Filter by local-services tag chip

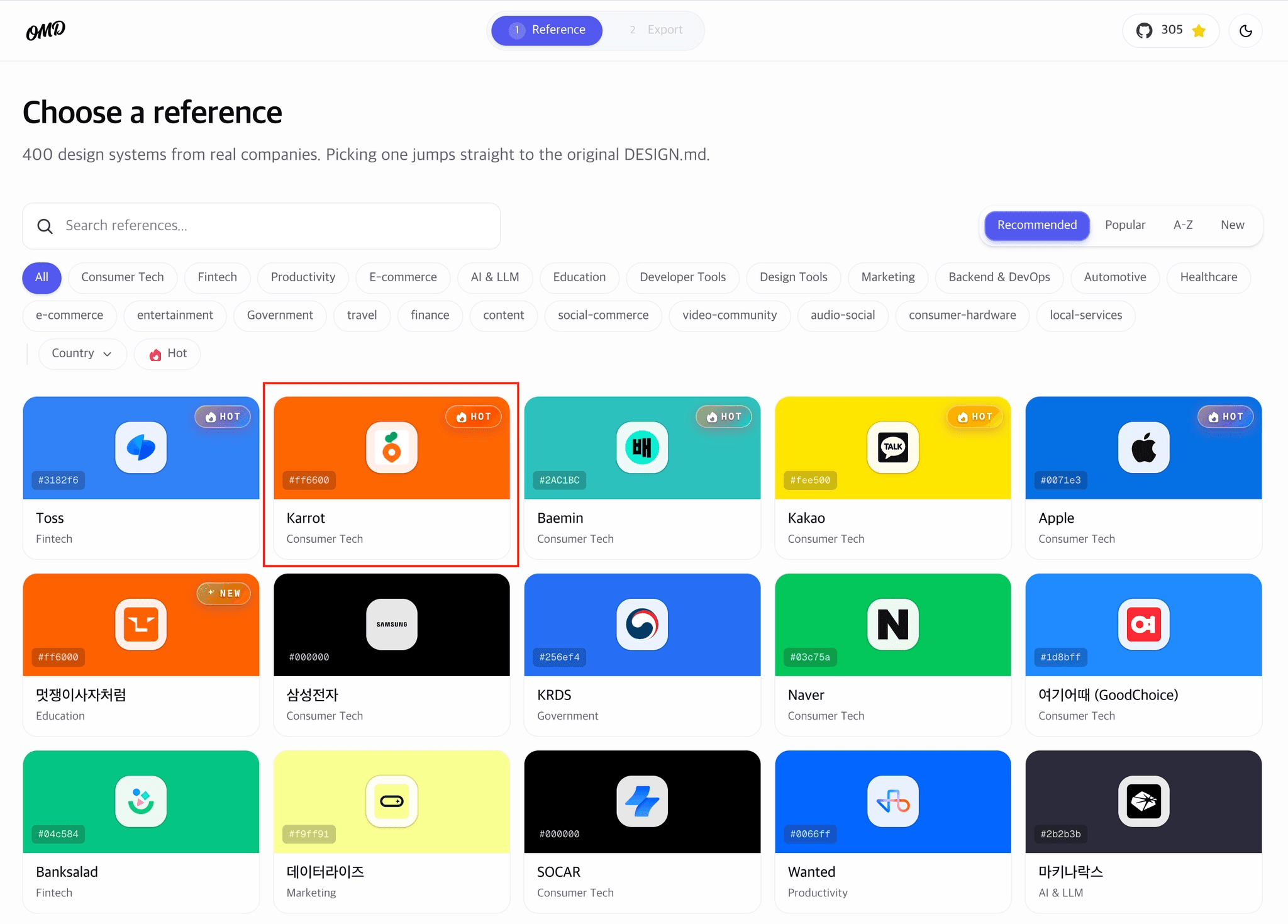pos(1086,315)
